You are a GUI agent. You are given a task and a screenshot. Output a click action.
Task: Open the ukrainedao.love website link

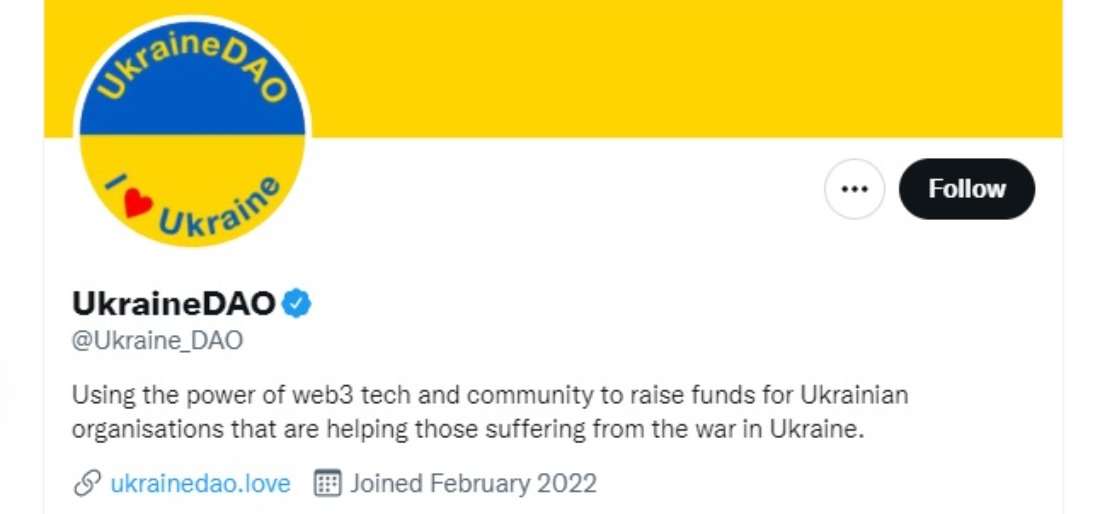201,483
